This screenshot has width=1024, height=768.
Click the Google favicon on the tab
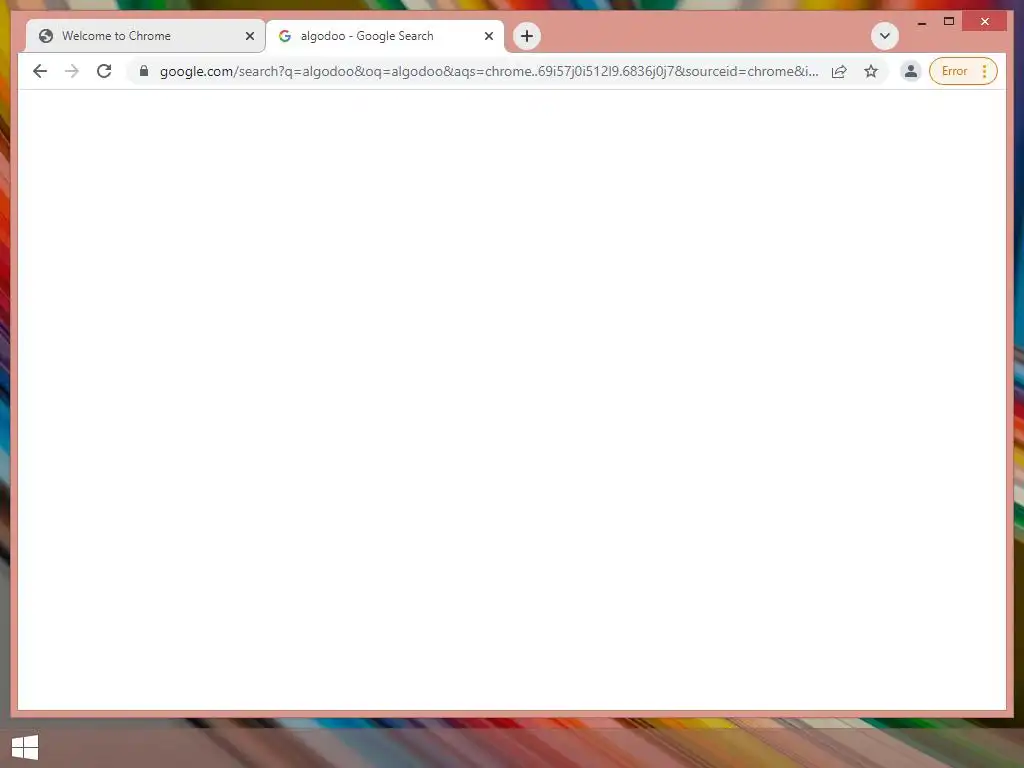[x=285, y=36]
